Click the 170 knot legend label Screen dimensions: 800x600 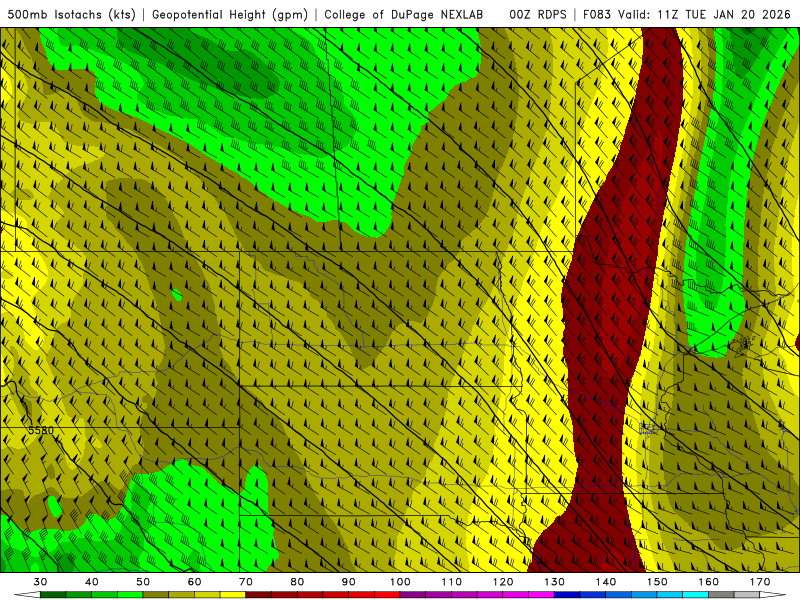coord(760,582)
